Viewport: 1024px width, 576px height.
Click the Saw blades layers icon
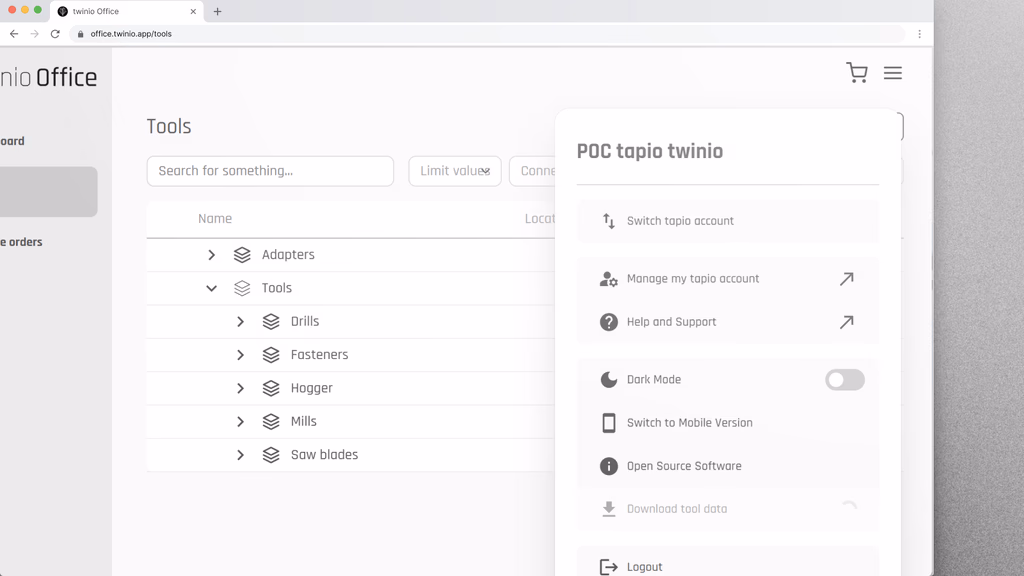click(x=271, y=455)
